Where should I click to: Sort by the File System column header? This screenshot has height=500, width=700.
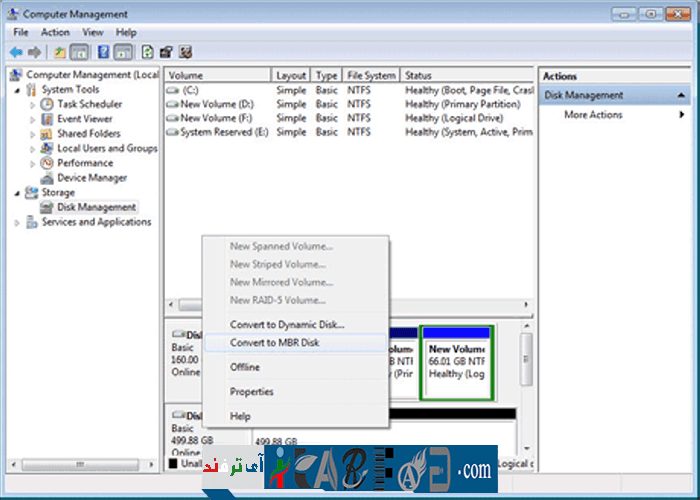pos(370,75)
